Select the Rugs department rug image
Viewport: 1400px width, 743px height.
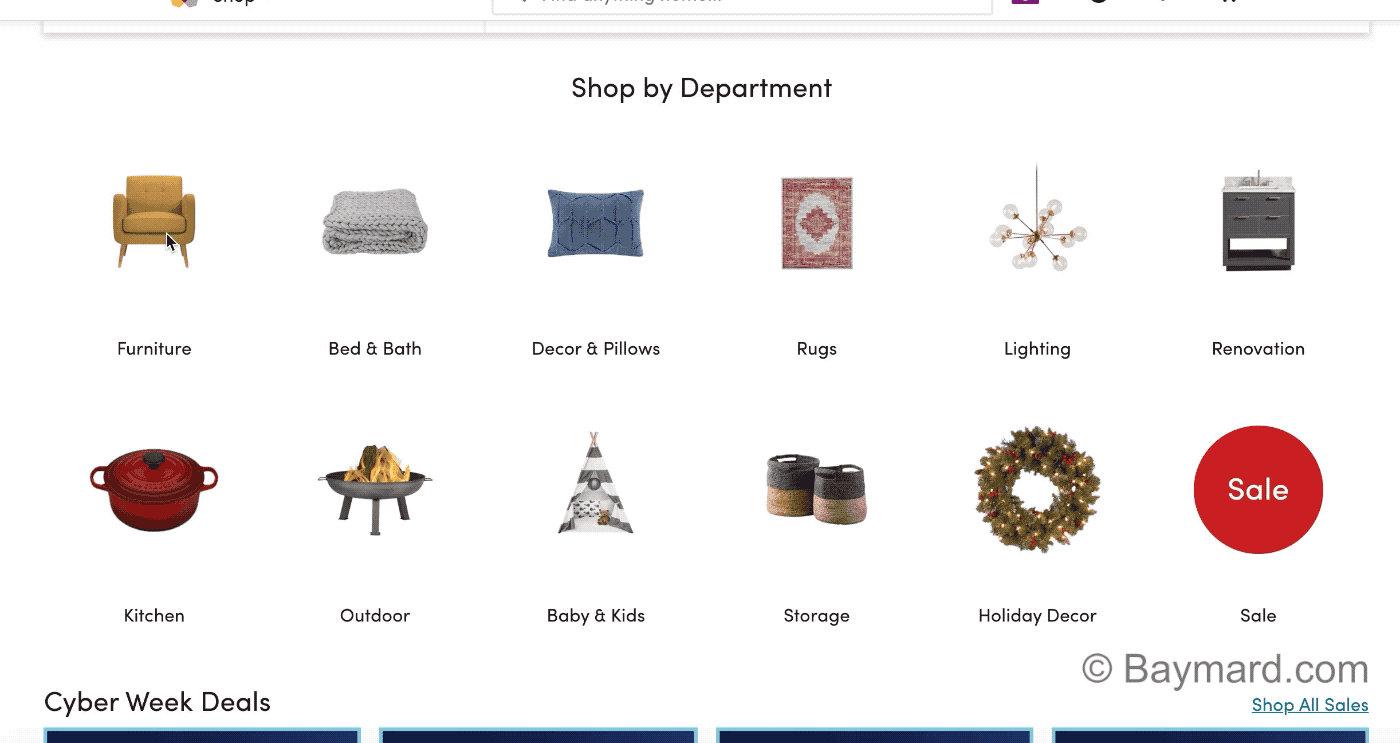pyautogui.click(x=817, y=222)
